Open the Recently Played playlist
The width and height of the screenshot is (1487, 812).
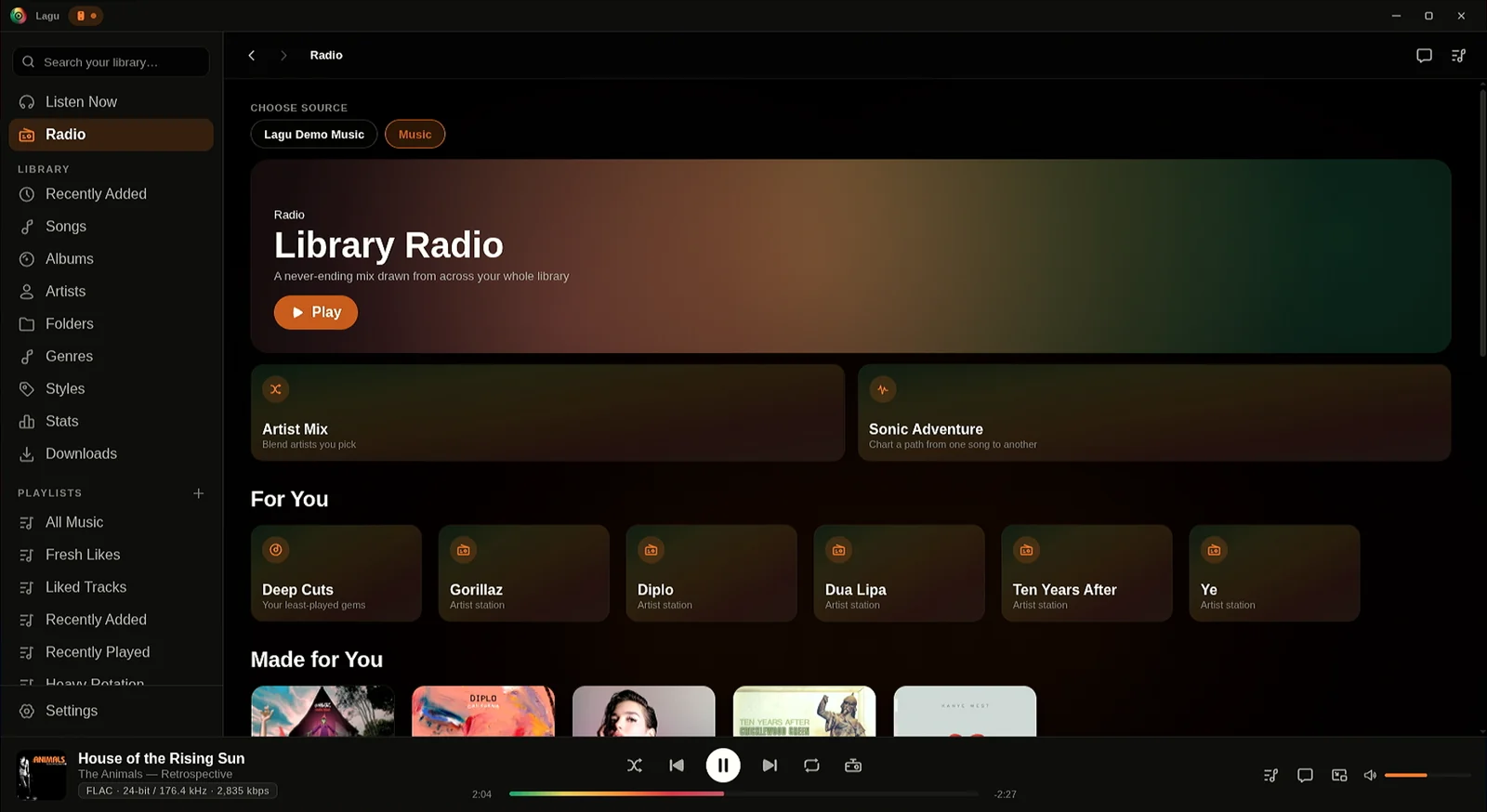pyautogui.click(x=112, y=653)
